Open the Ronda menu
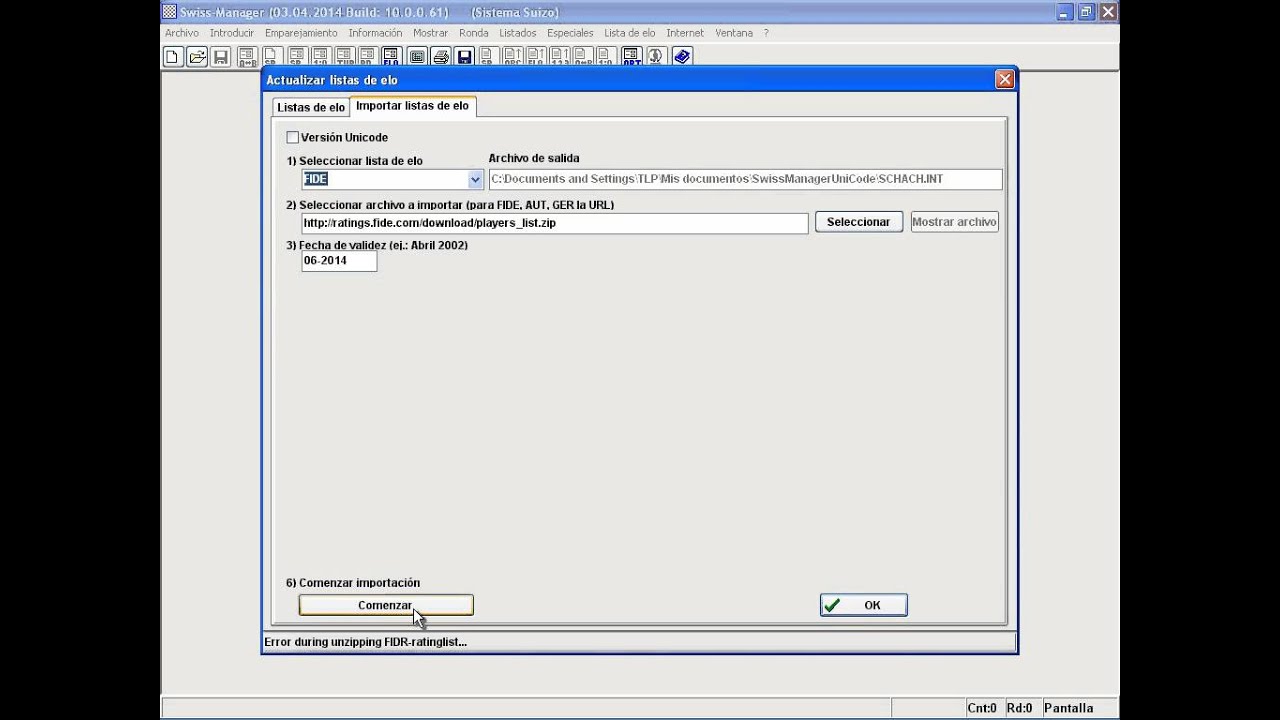This screenshot has width=1280, height=720. (x=473, y=33)
